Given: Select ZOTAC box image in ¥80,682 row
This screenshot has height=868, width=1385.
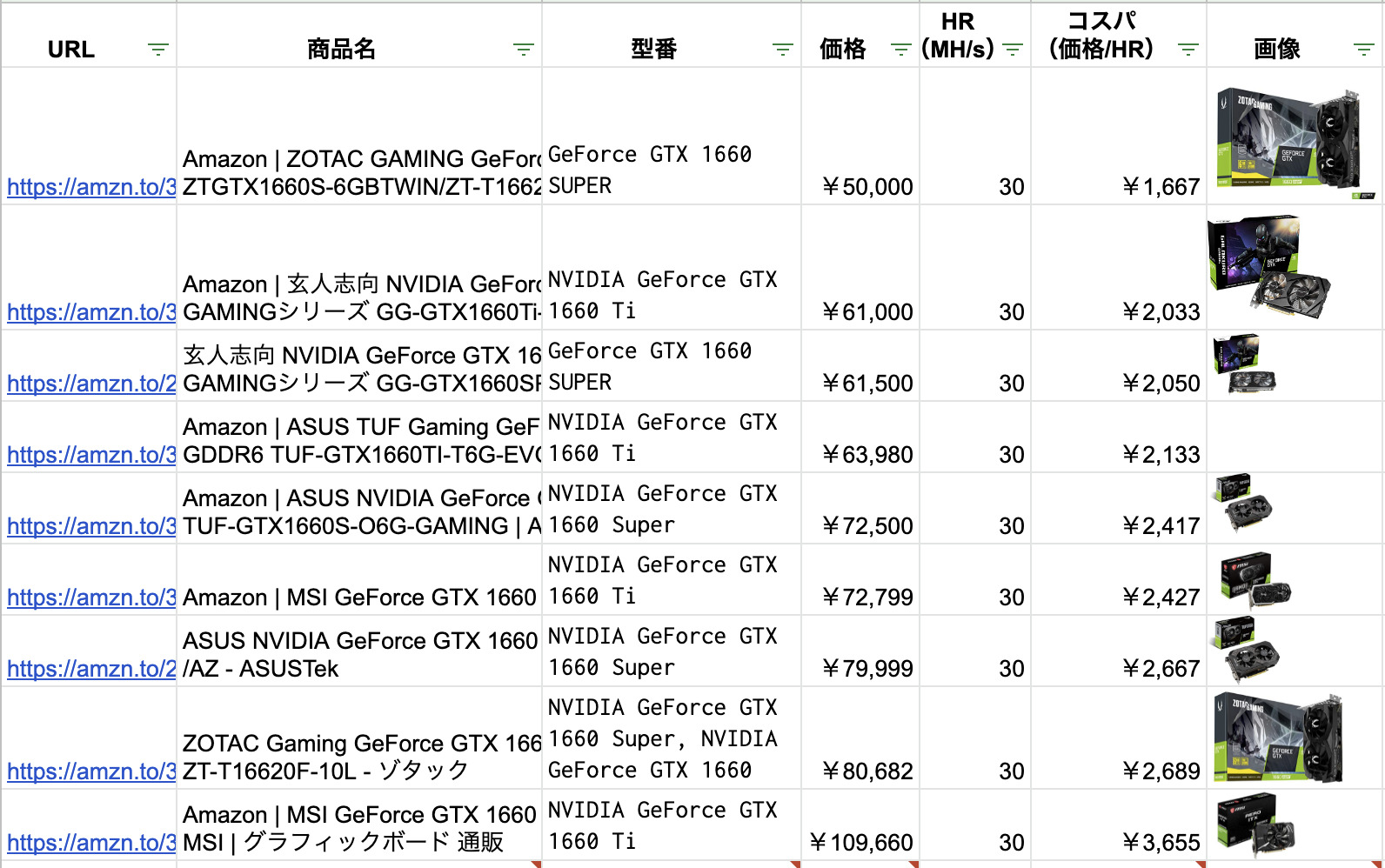Looking at the screenshot, I should tap(1280, 738).
